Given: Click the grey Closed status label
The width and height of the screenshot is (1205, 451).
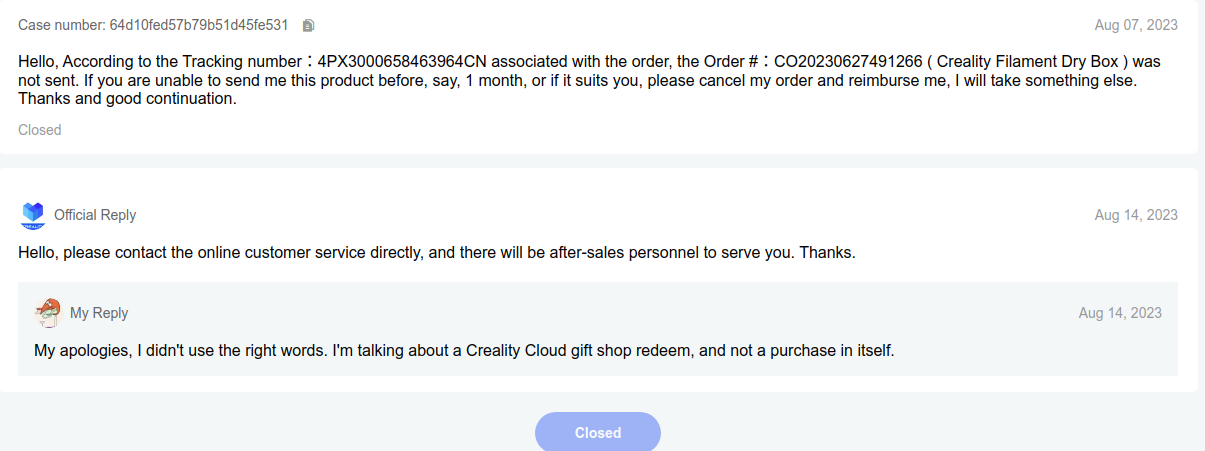Looking at the screenshot, I should [x=40, y=130].
